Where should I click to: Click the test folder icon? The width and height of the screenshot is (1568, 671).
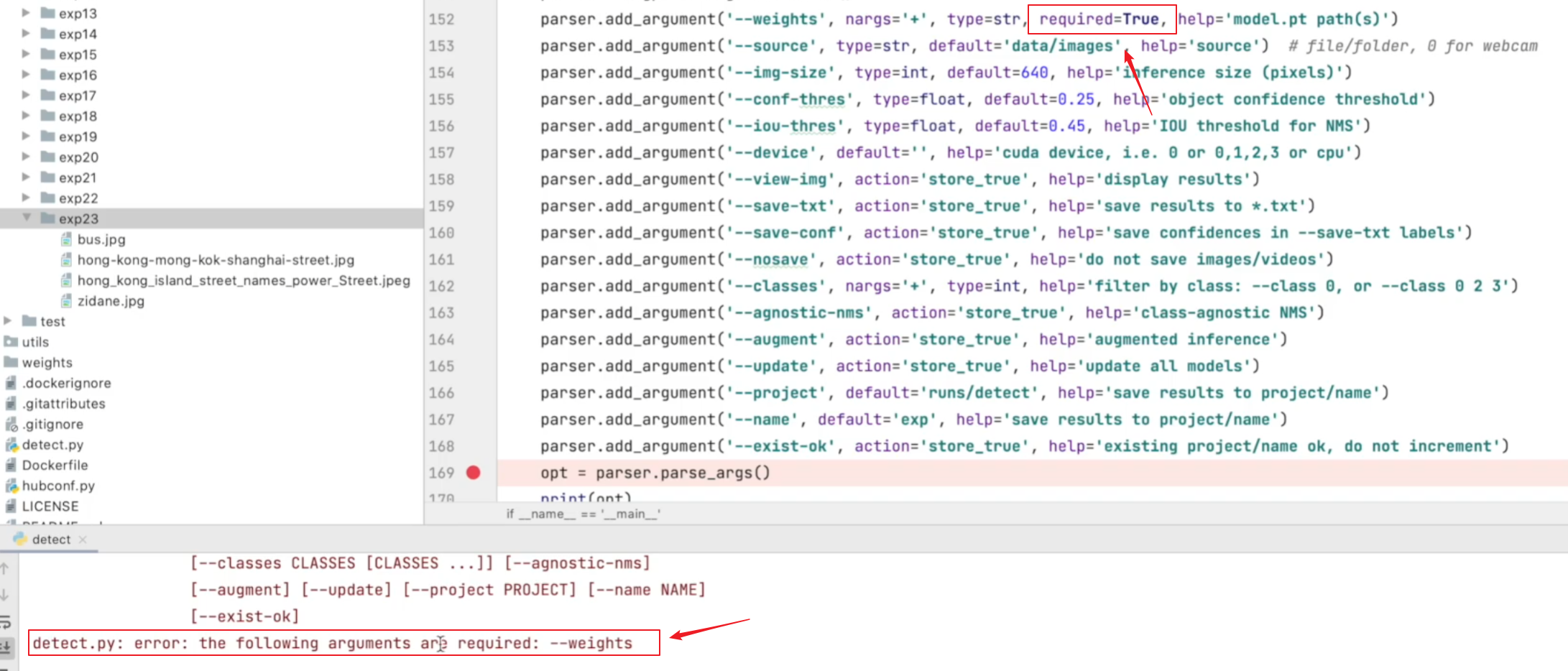pos(29,321)
